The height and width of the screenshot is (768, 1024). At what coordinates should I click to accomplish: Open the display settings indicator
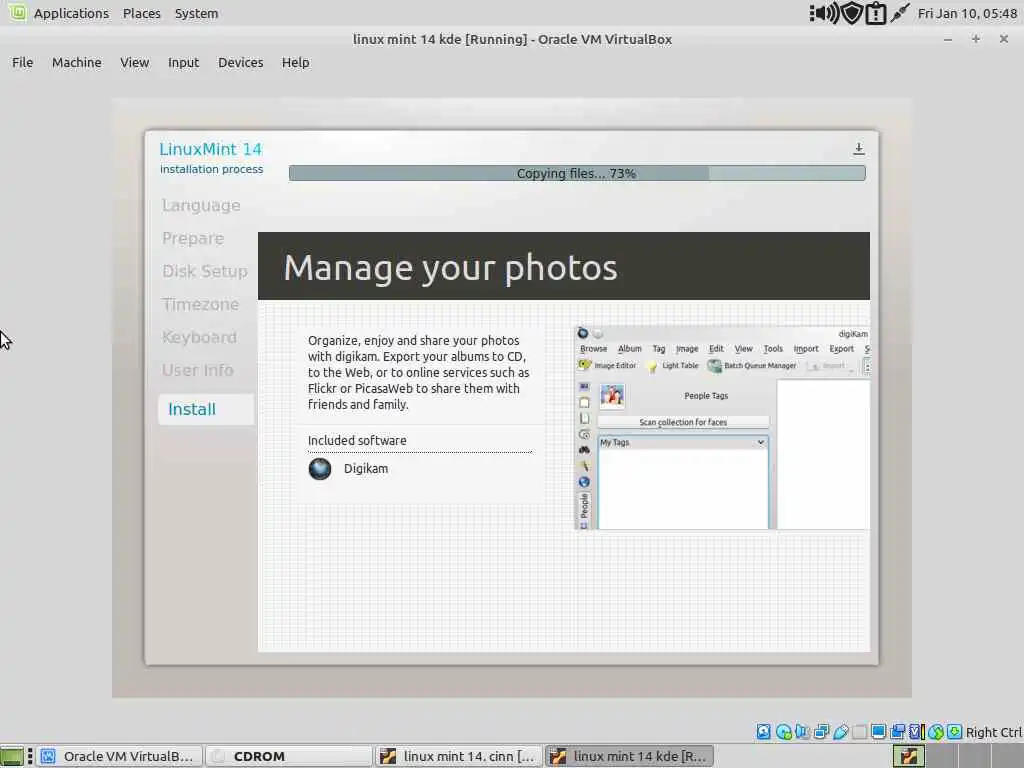[x=878, y=732]
